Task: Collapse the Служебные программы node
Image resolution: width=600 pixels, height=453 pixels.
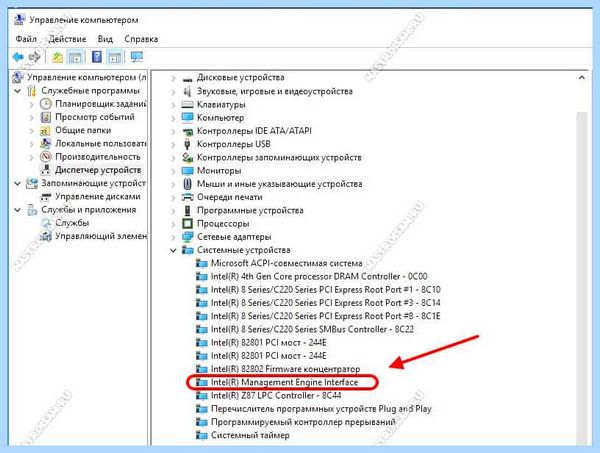Action: (x=18, y=91)
